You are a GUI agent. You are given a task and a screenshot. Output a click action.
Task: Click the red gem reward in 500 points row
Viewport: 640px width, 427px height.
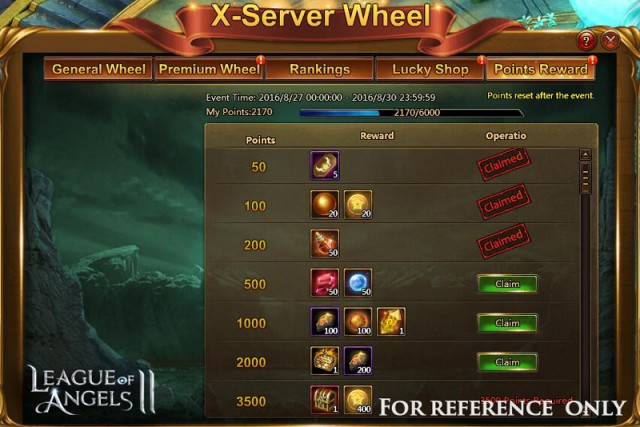[324, 282]
